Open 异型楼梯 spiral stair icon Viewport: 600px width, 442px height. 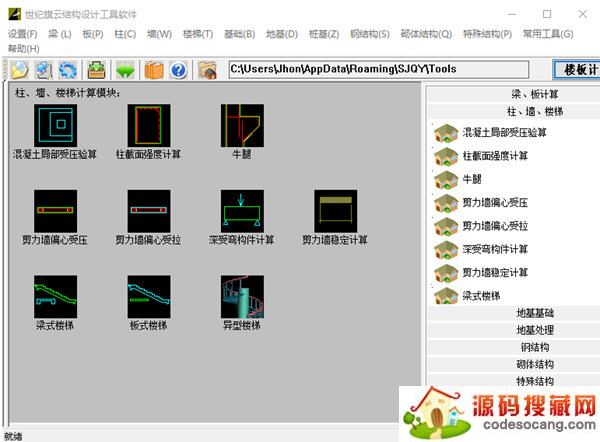[242, 297]
